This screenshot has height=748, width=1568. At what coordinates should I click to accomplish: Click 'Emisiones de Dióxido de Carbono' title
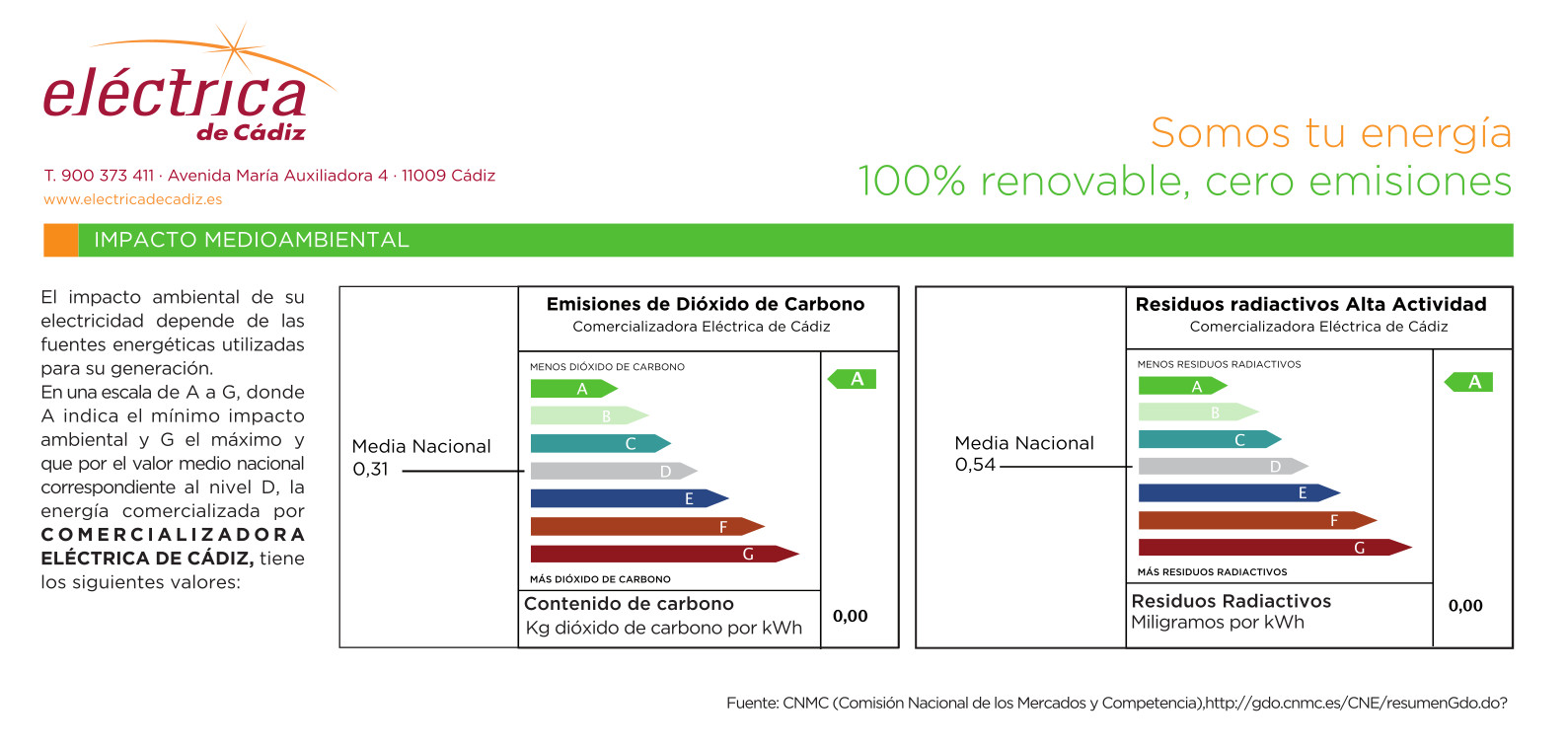click(706, 304)
